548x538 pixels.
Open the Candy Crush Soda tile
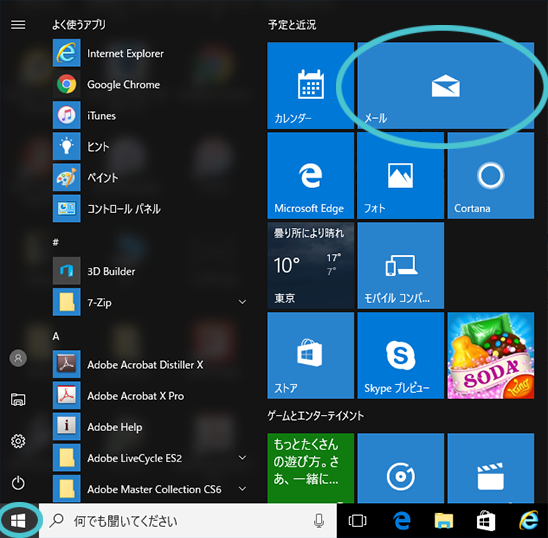pyautogui.click(x=491, y=356)
